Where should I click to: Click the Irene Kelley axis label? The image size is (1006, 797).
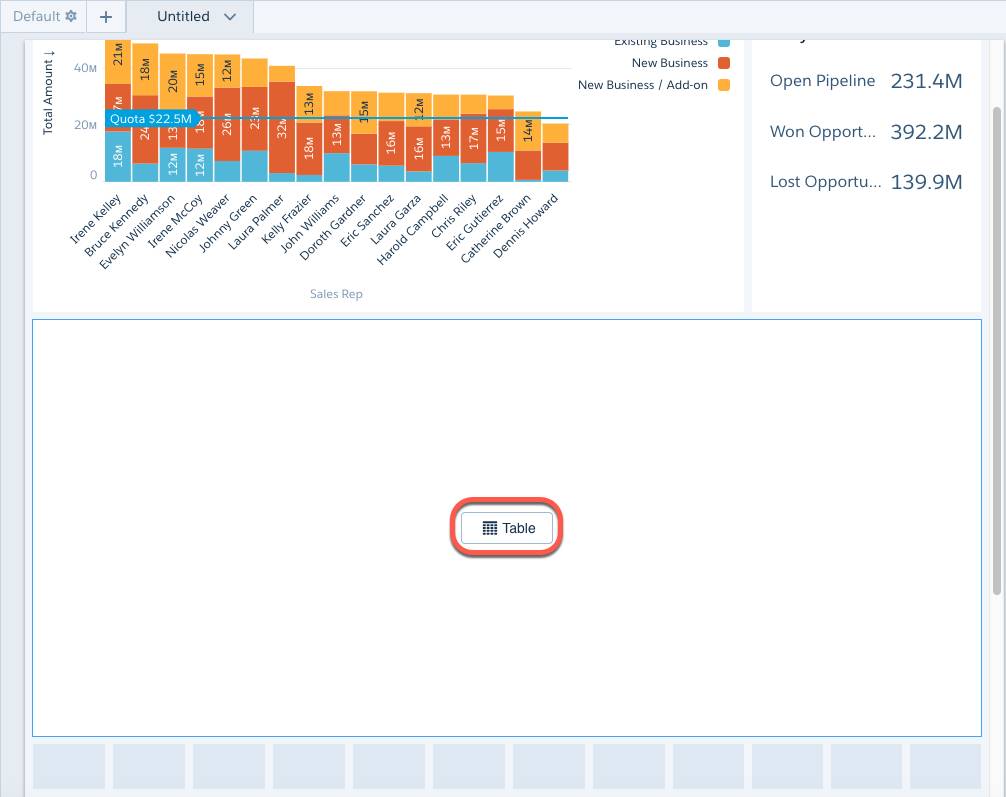point(96,218)
